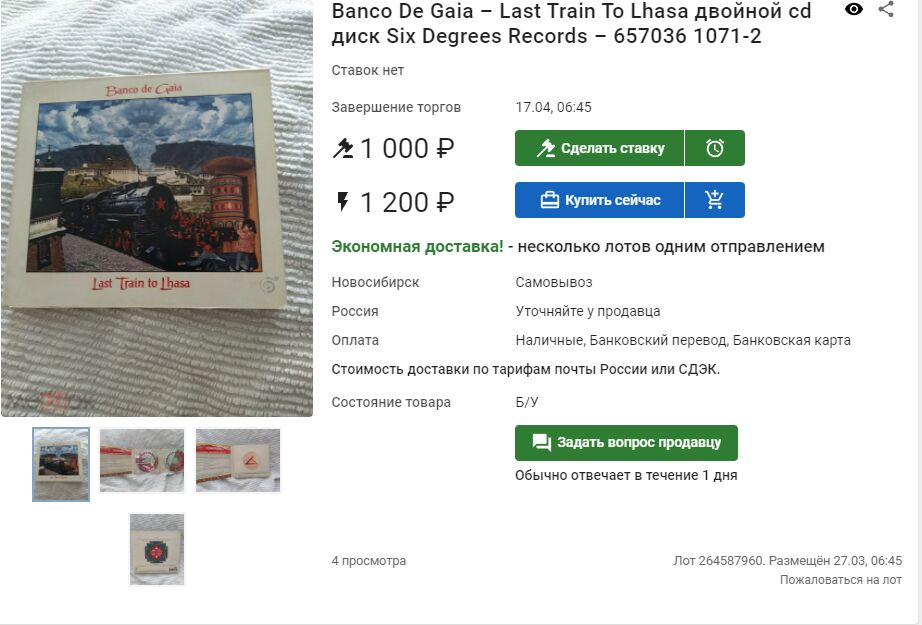Click Купить сейчас button
This screenshot has width=922, height=625.
(x=599, y=200)
